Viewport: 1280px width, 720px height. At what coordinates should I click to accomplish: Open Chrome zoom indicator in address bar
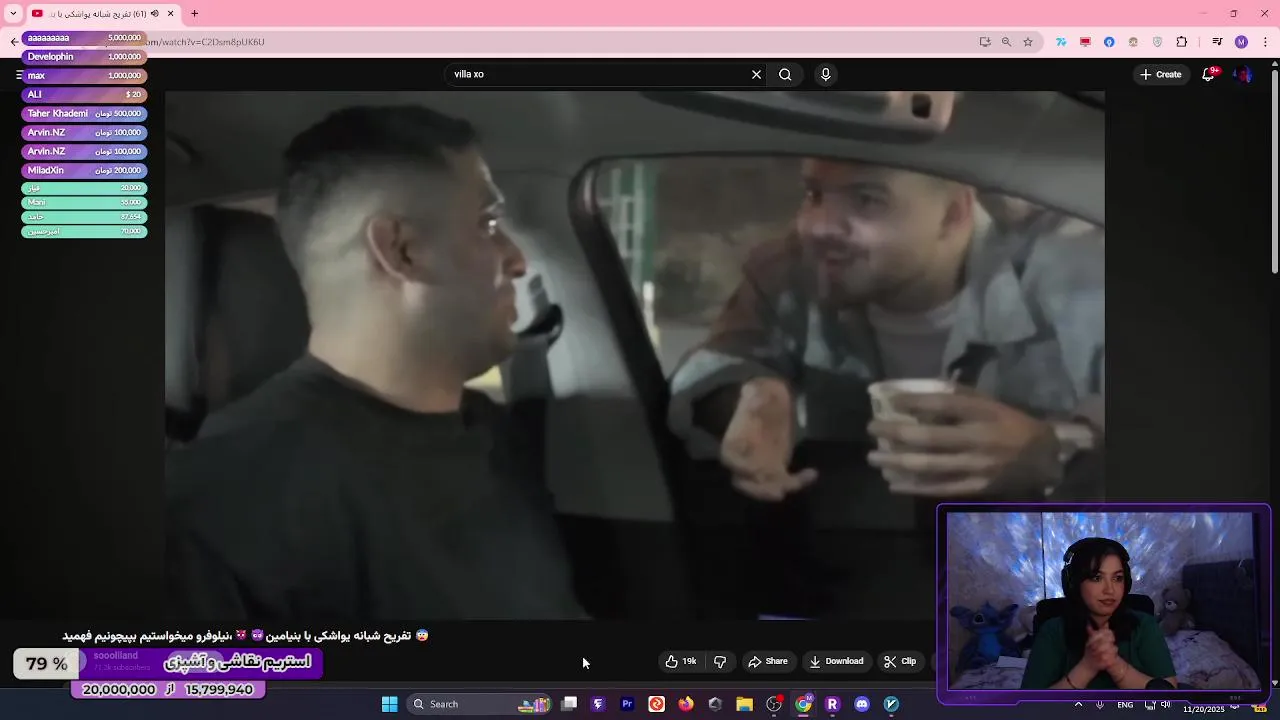(1006, 42)
